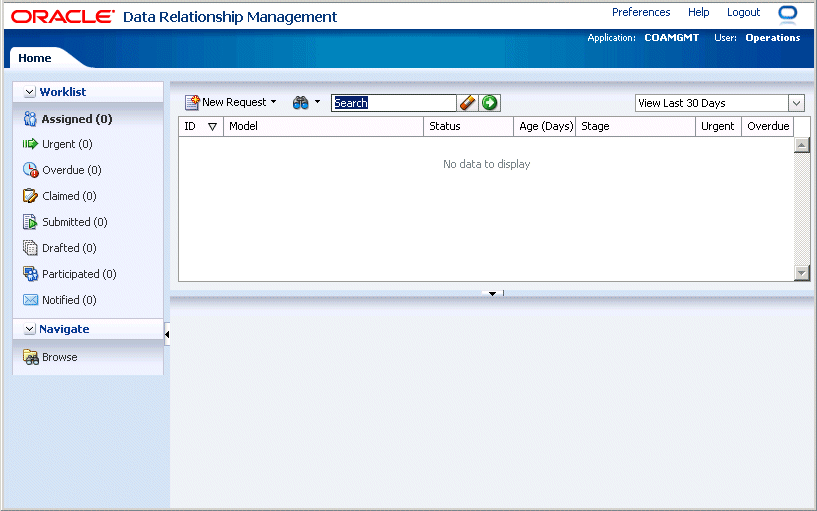817x511 pixels.
Task: Click the table scrollbar up arrow
Action: coord(802,145)
